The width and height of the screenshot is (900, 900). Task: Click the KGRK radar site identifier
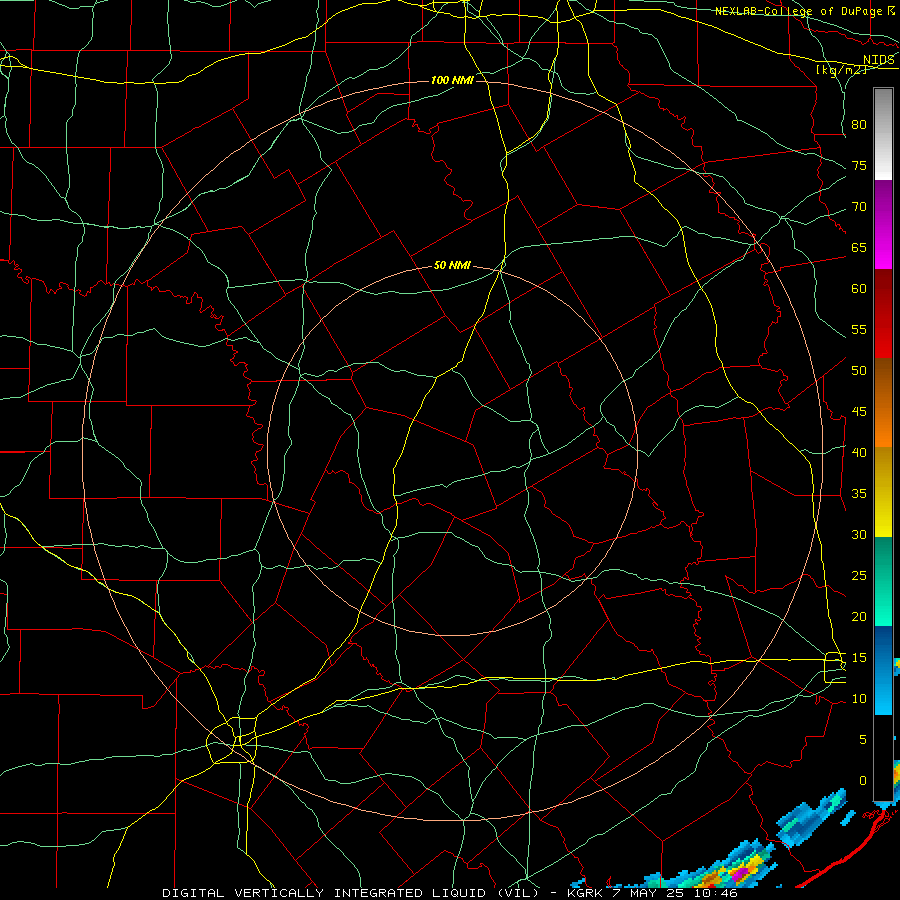point(585,893)
